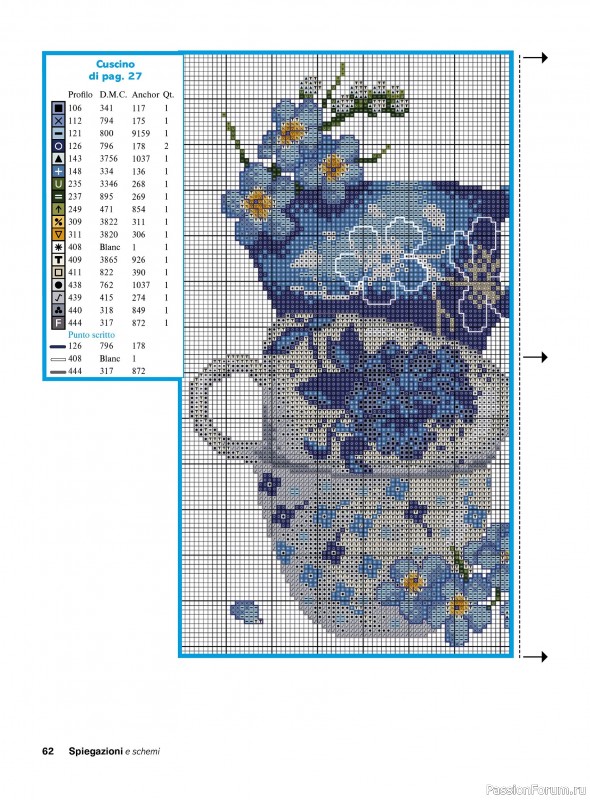This screenshot has width=590, height=800.
Task: Click the clover symbol for thread 440
Action: point(58,310)
